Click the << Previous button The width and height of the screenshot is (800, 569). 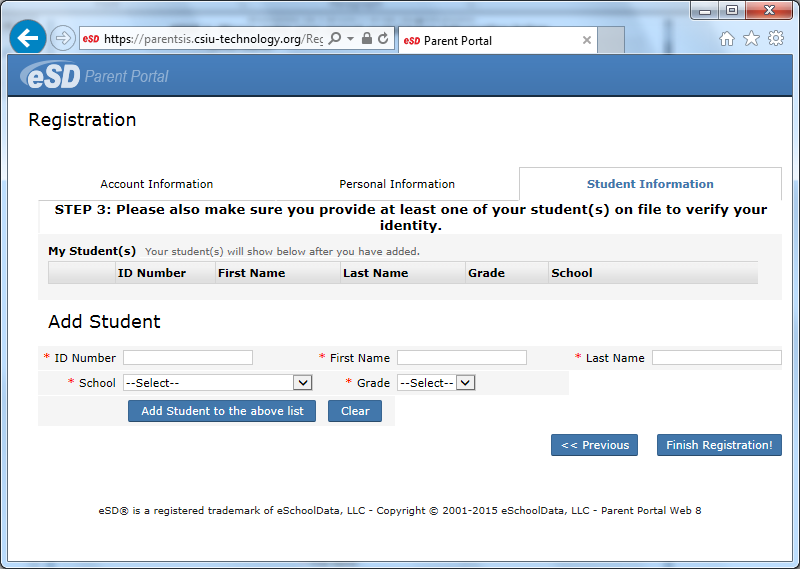(x=594, y=445)
